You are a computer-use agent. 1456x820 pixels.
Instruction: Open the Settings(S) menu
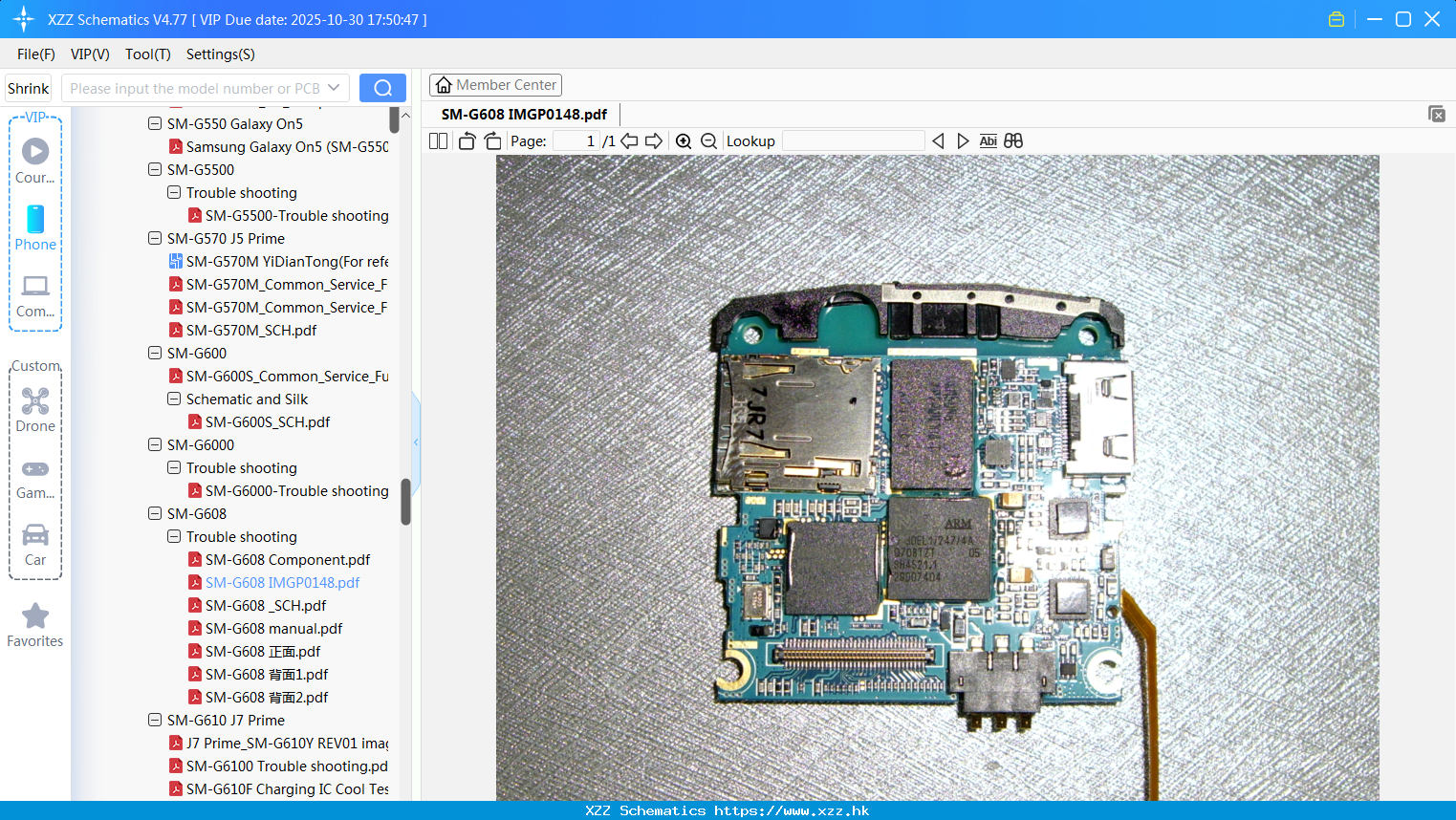tap(221, 54)
